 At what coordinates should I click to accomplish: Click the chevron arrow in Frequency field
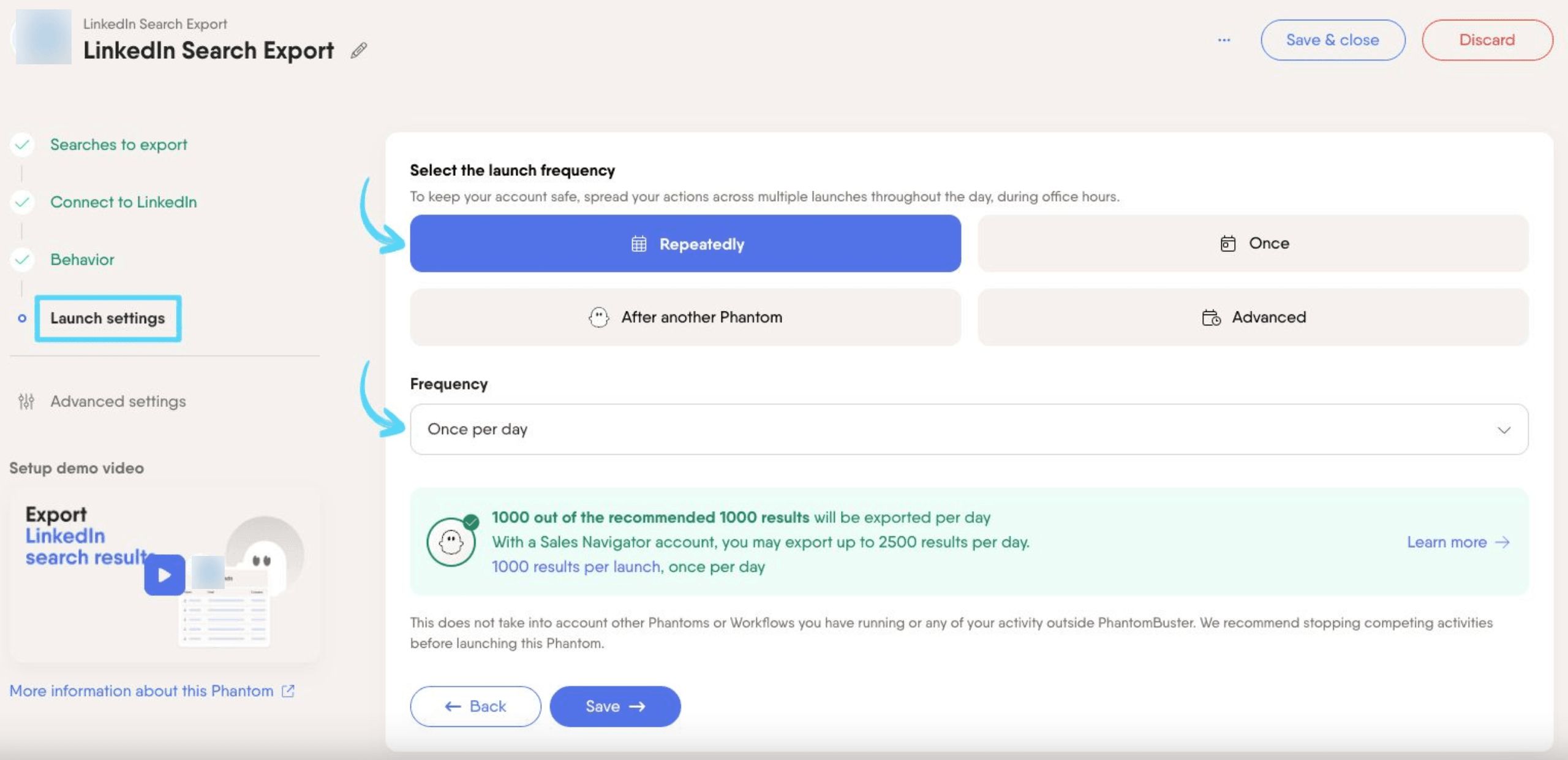click(x=1504, y=430)
